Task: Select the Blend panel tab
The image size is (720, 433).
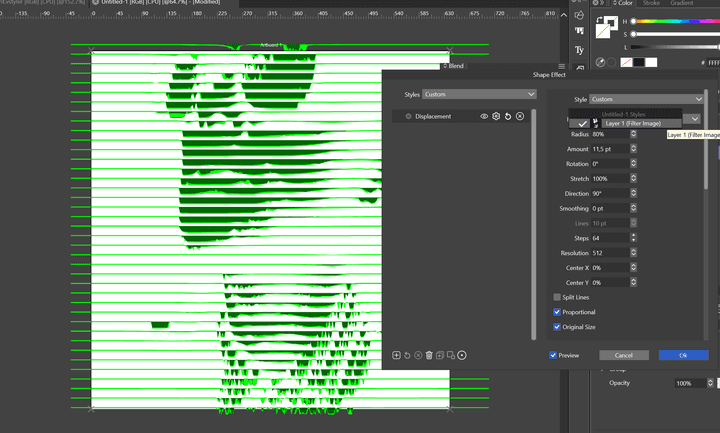Action: point(453,66)
